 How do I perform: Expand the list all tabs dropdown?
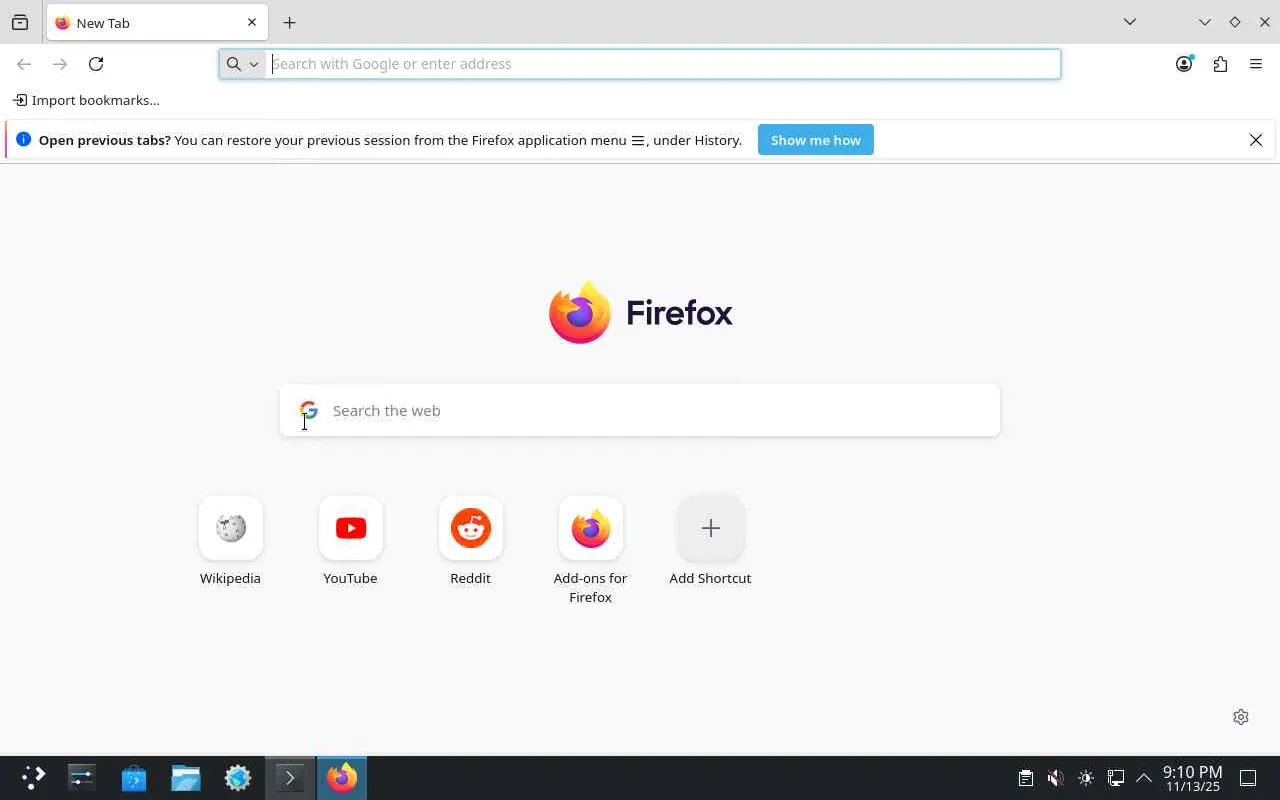1130,22
